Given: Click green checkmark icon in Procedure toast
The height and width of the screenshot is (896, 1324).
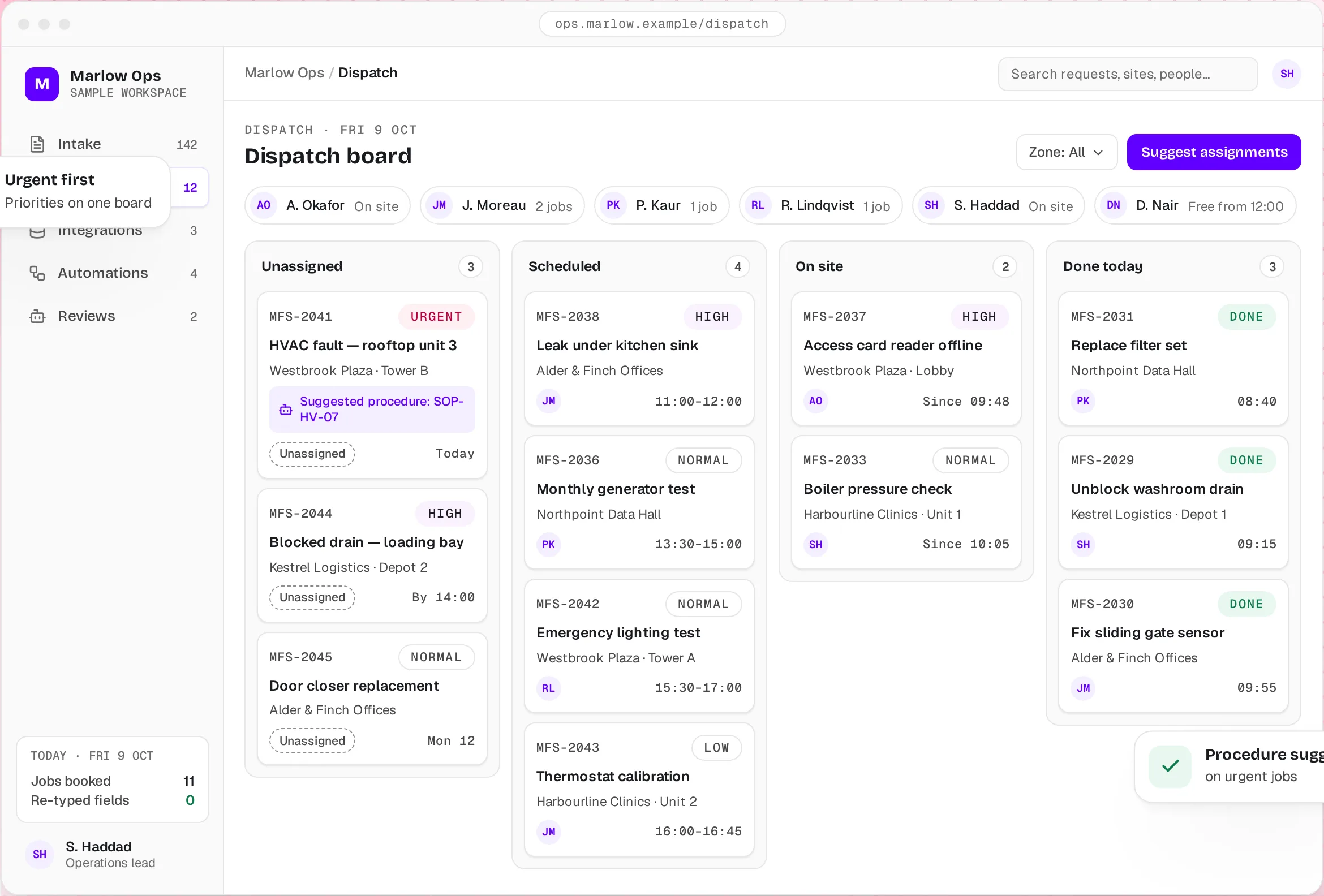Looking at the screenshot, I should (1170, 766).
